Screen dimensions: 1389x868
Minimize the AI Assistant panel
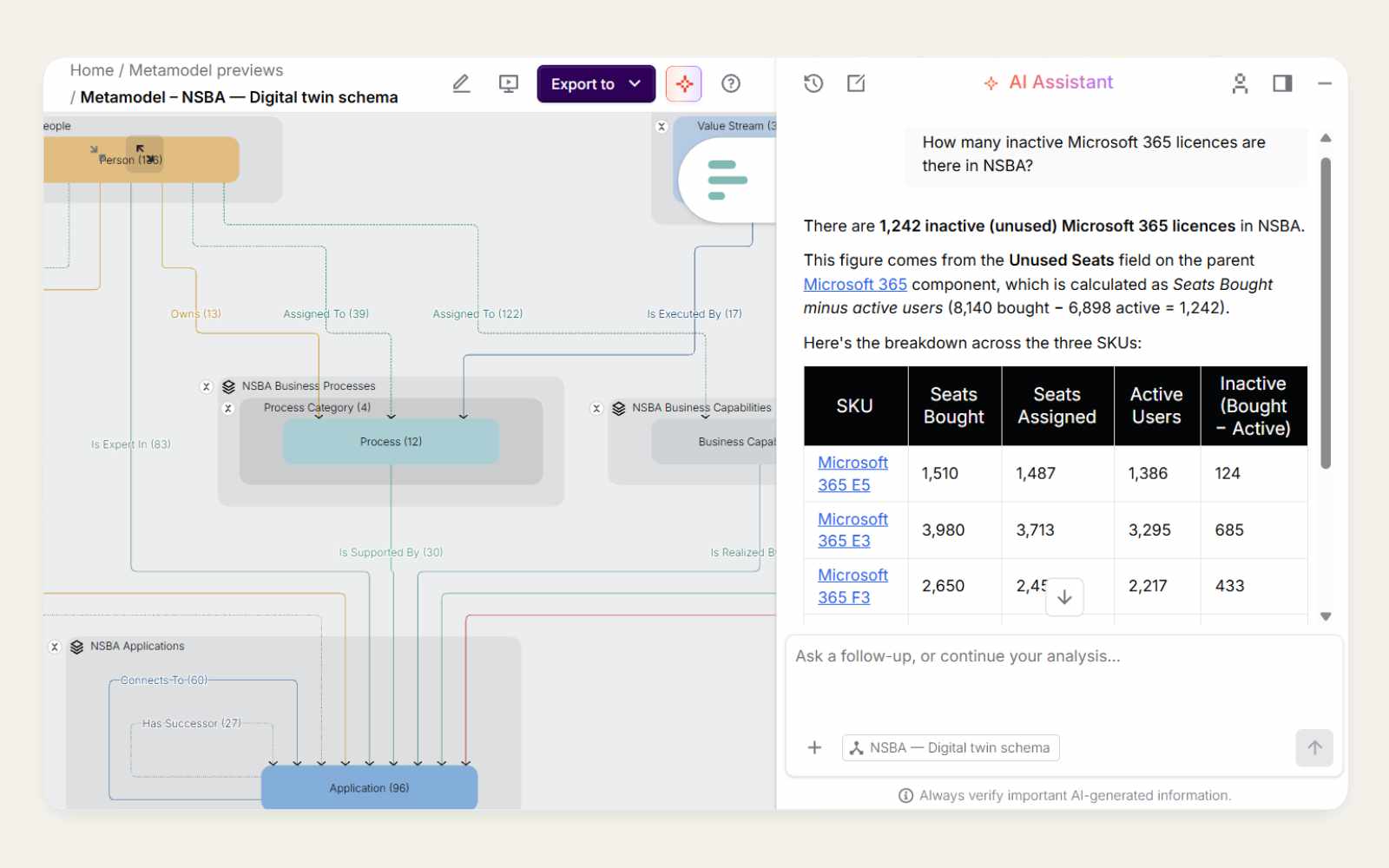click(x=1325, y=83)
